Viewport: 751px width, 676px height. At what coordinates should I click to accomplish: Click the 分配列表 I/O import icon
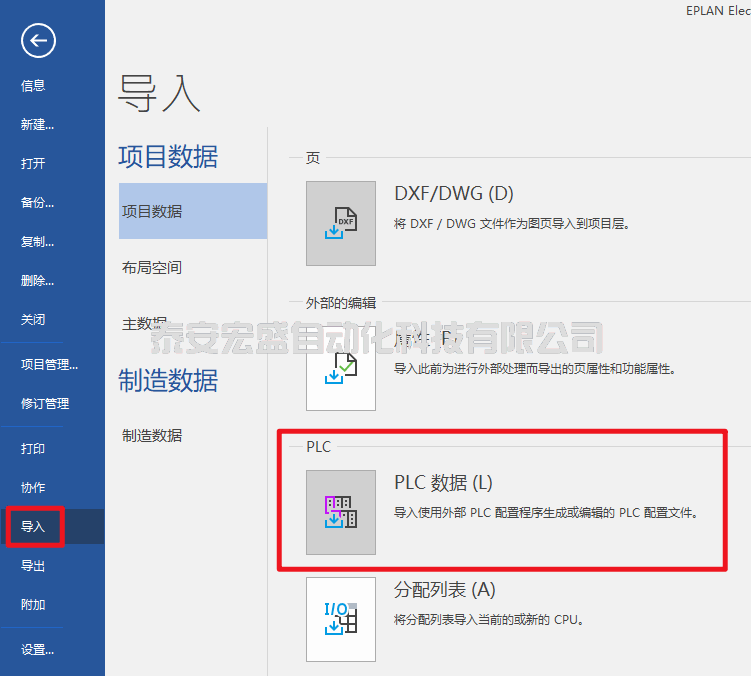click(x=341, y=619)
